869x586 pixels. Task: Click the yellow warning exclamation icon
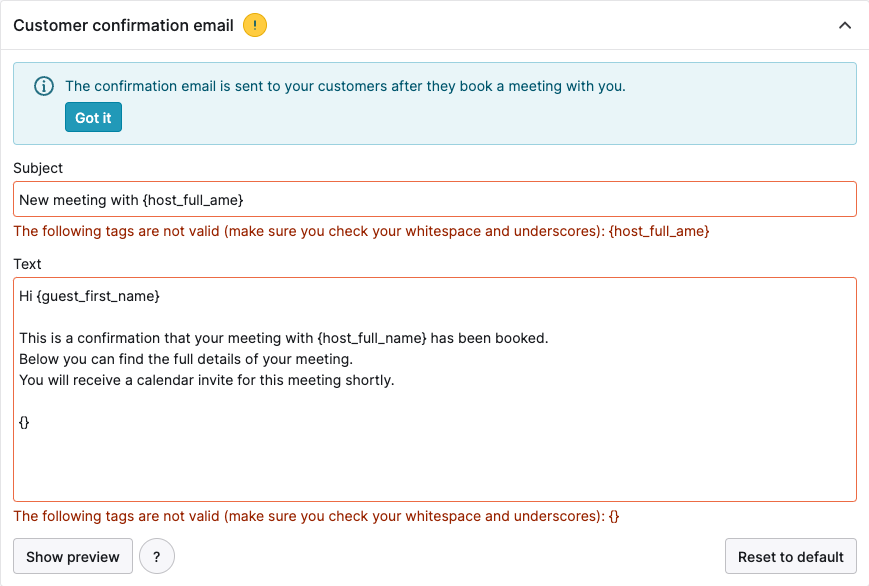coord(255,26)
